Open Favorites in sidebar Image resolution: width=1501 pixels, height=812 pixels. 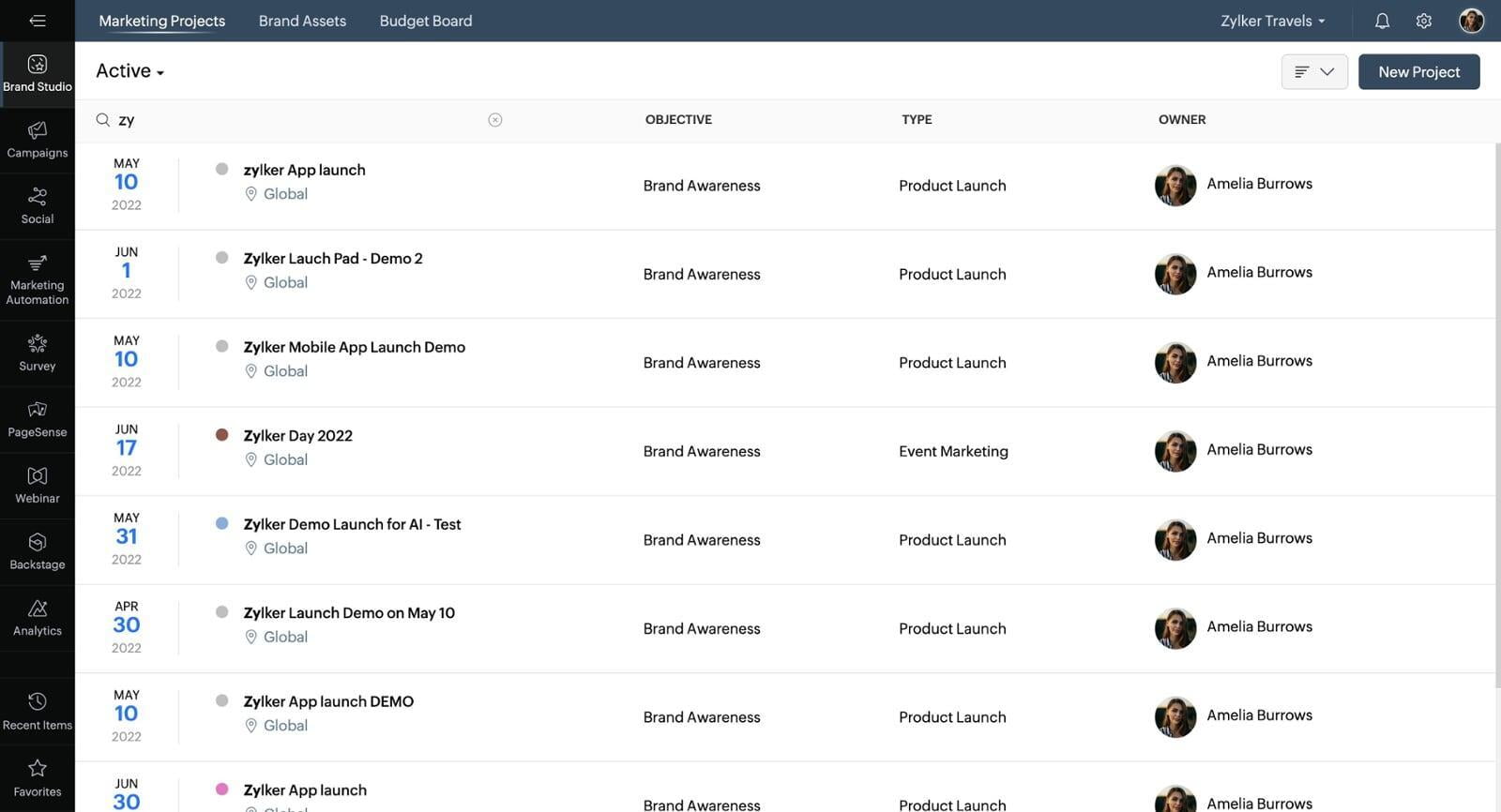coord(38,778)
